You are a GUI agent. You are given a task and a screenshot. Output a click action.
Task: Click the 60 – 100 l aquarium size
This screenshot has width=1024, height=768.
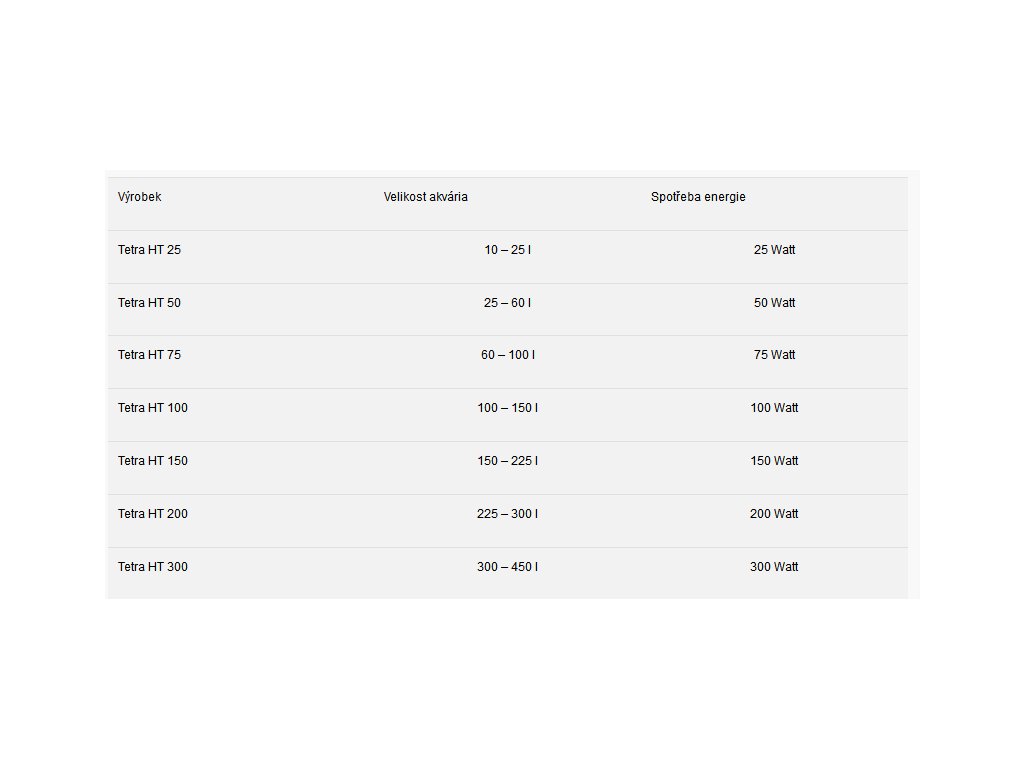[507, 355]
